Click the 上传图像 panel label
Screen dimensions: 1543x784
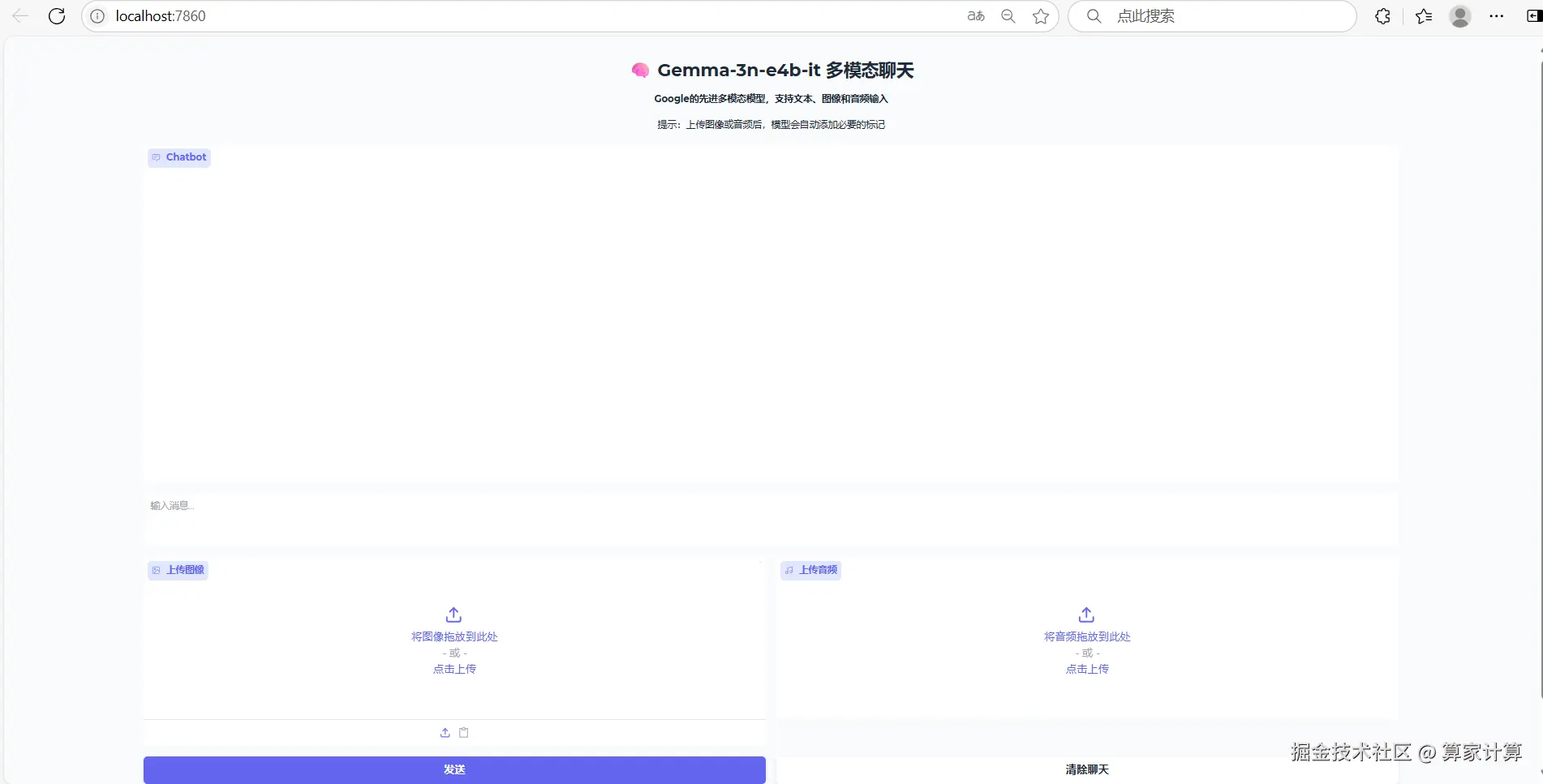pyautogui.click(x=178, y=570)
